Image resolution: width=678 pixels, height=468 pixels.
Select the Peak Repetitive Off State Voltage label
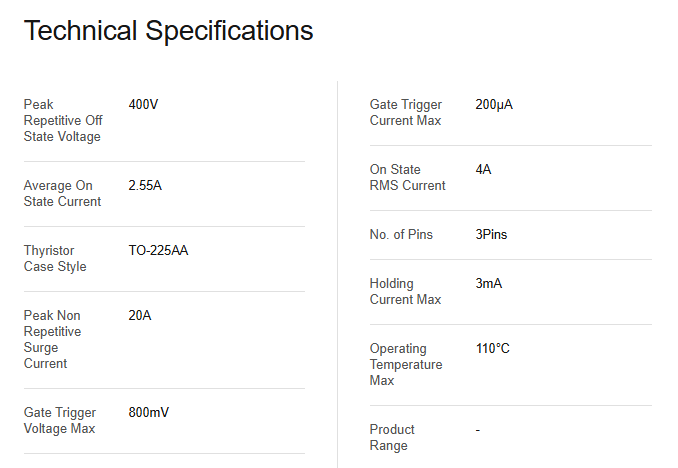coord(62,120)
